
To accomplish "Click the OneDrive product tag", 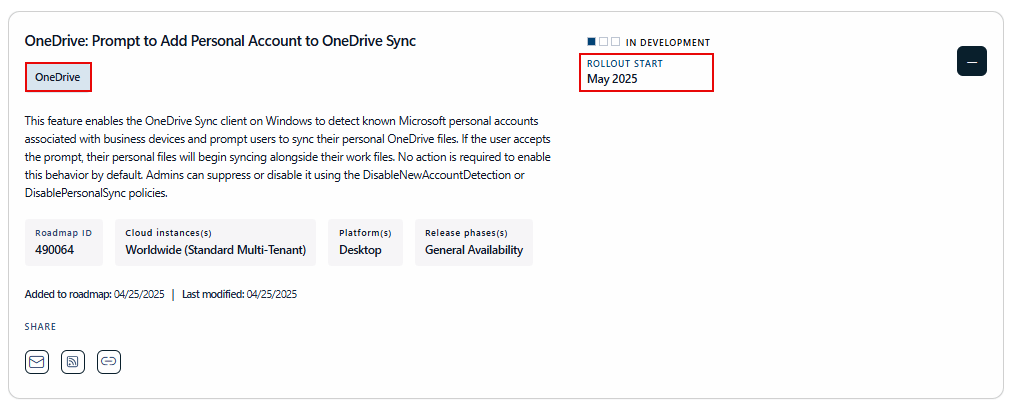I will [x=58, y=77].
